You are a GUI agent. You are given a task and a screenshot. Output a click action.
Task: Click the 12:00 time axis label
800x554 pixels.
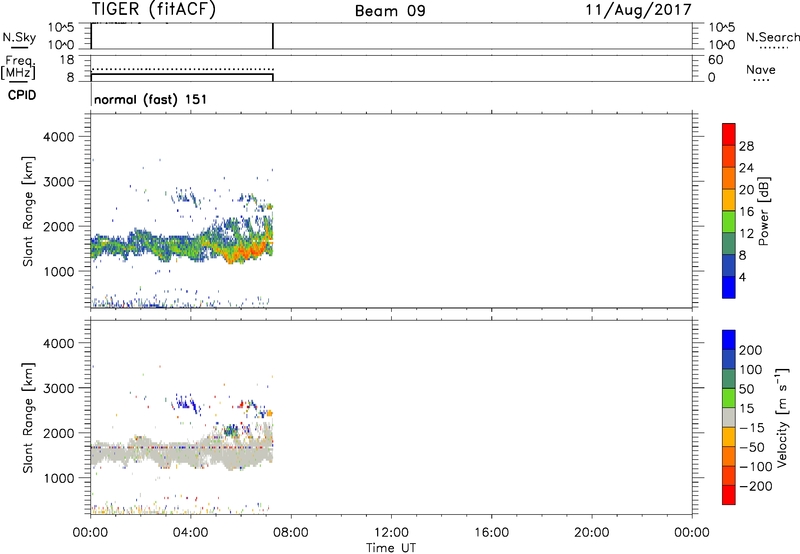tap(391, 533)
